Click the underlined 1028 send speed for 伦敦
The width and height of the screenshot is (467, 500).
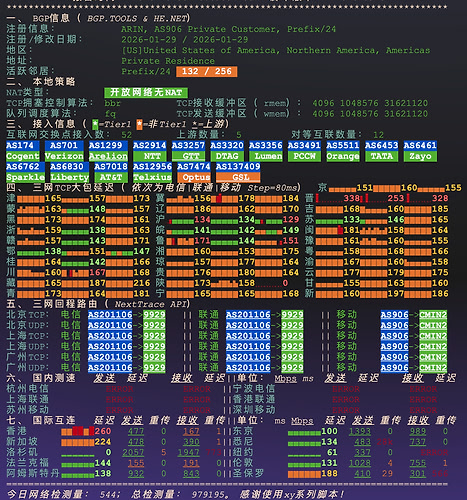[360, 463]
